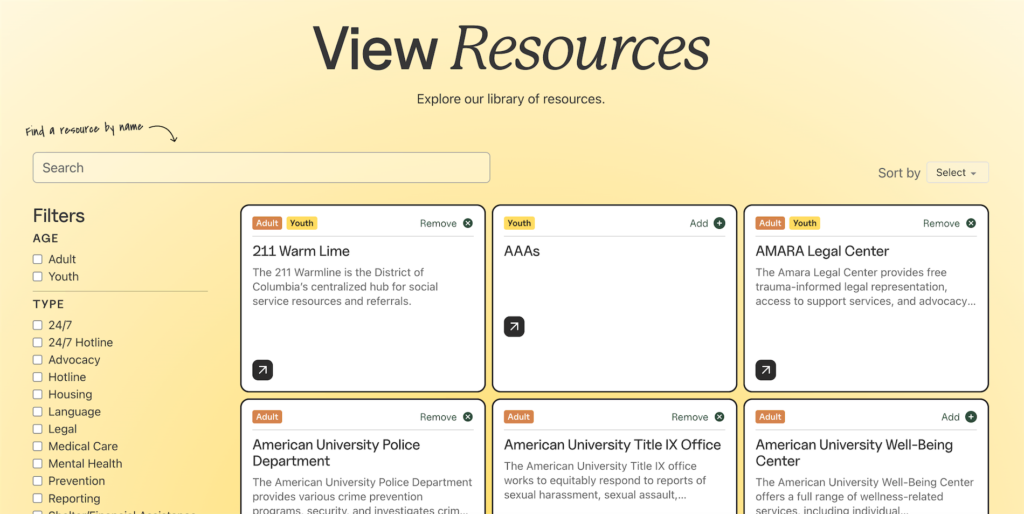Click the Youth tag on AAAs card
Viewport: 1024px width, 514px height.
tap(519, 223)
